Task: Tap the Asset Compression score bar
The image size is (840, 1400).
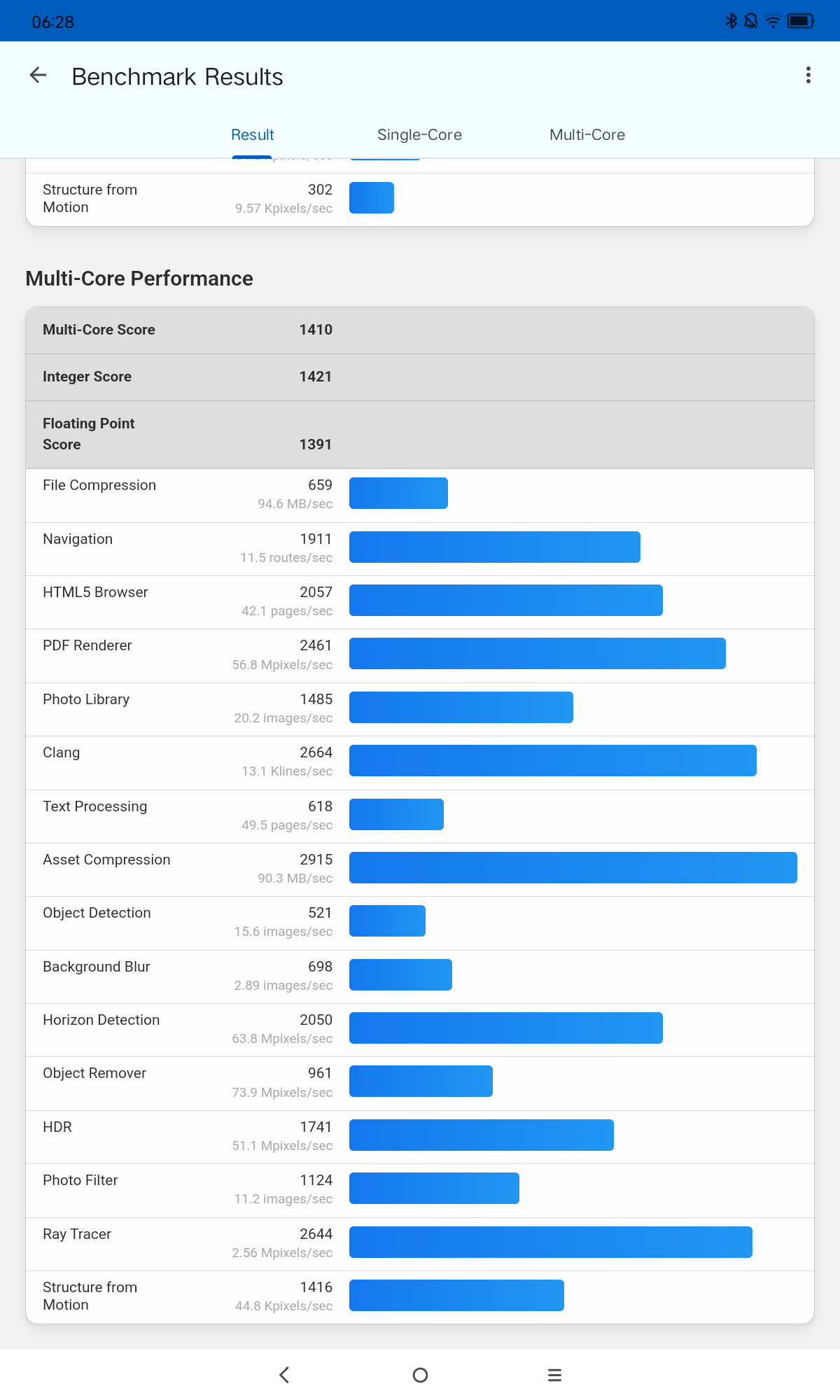Action: point(573,867)
